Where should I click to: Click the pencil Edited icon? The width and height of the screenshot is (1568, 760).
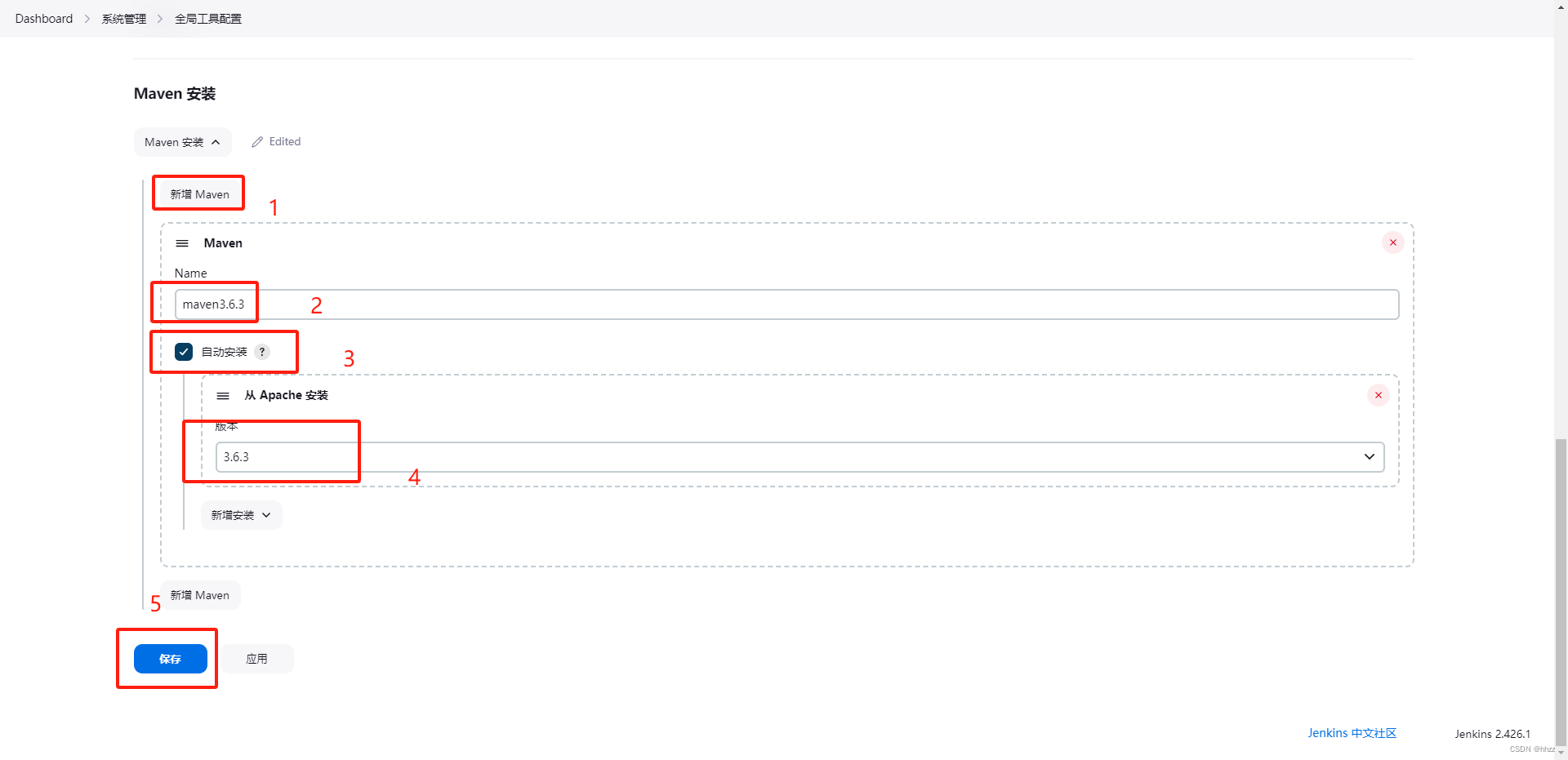[257, 142]
